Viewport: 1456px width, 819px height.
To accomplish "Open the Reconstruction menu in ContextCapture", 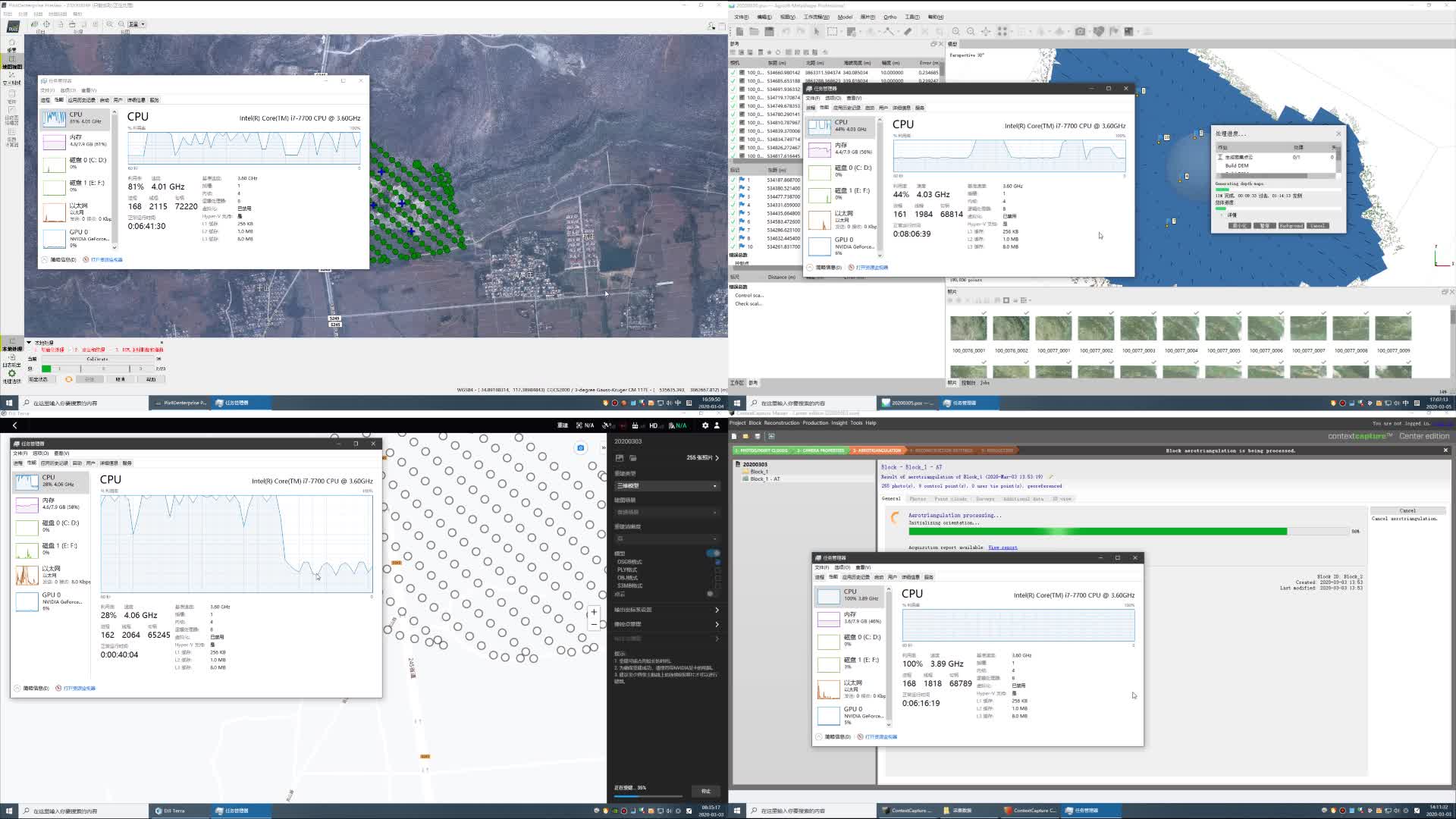I will pos(781,423).
